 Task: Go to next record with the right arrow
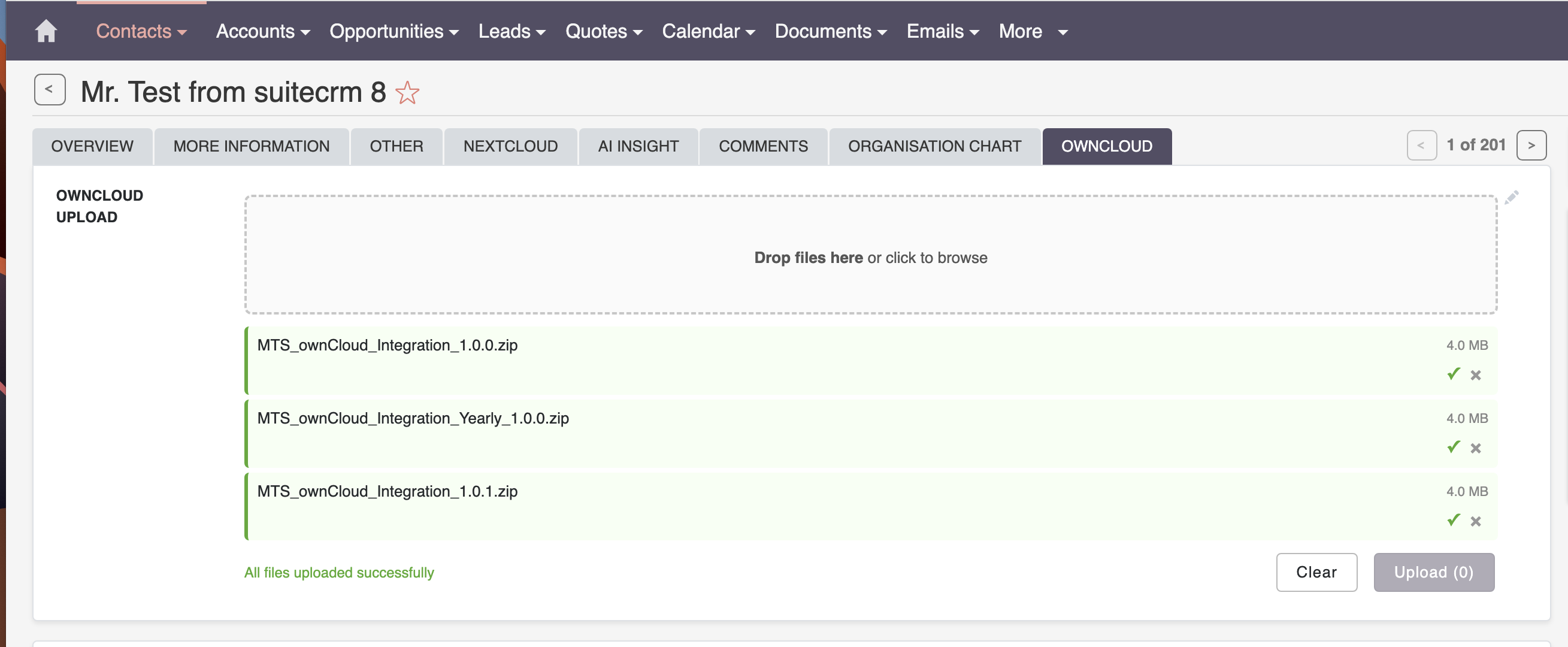[x=1531, y=145]
